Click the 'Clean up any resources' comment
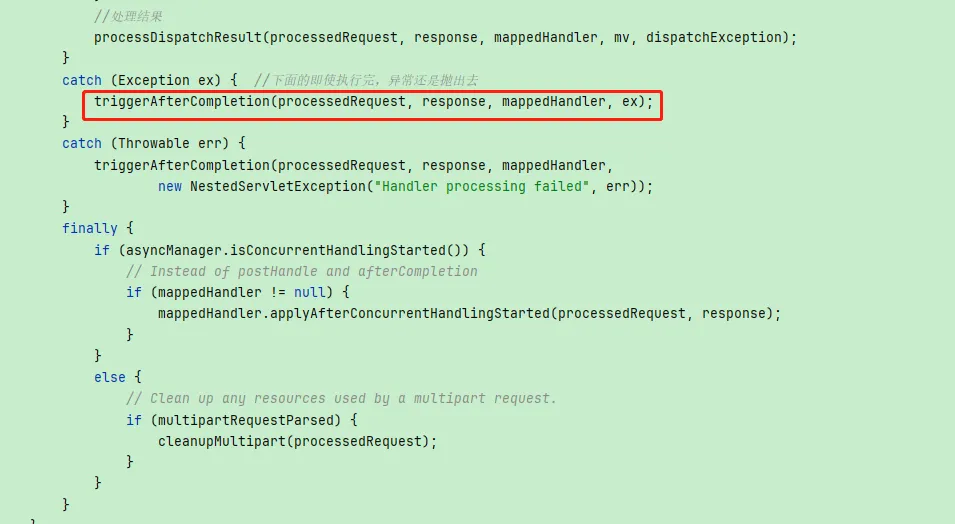 pos(341,398)
